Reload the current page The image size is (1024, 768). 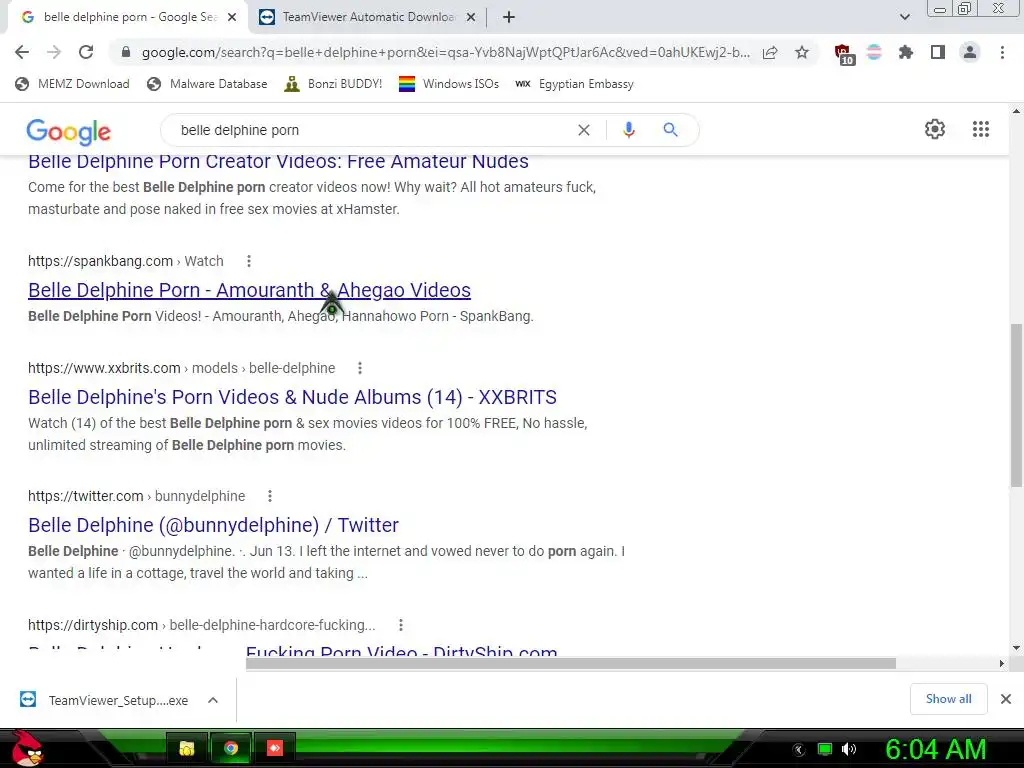(86, 52)
